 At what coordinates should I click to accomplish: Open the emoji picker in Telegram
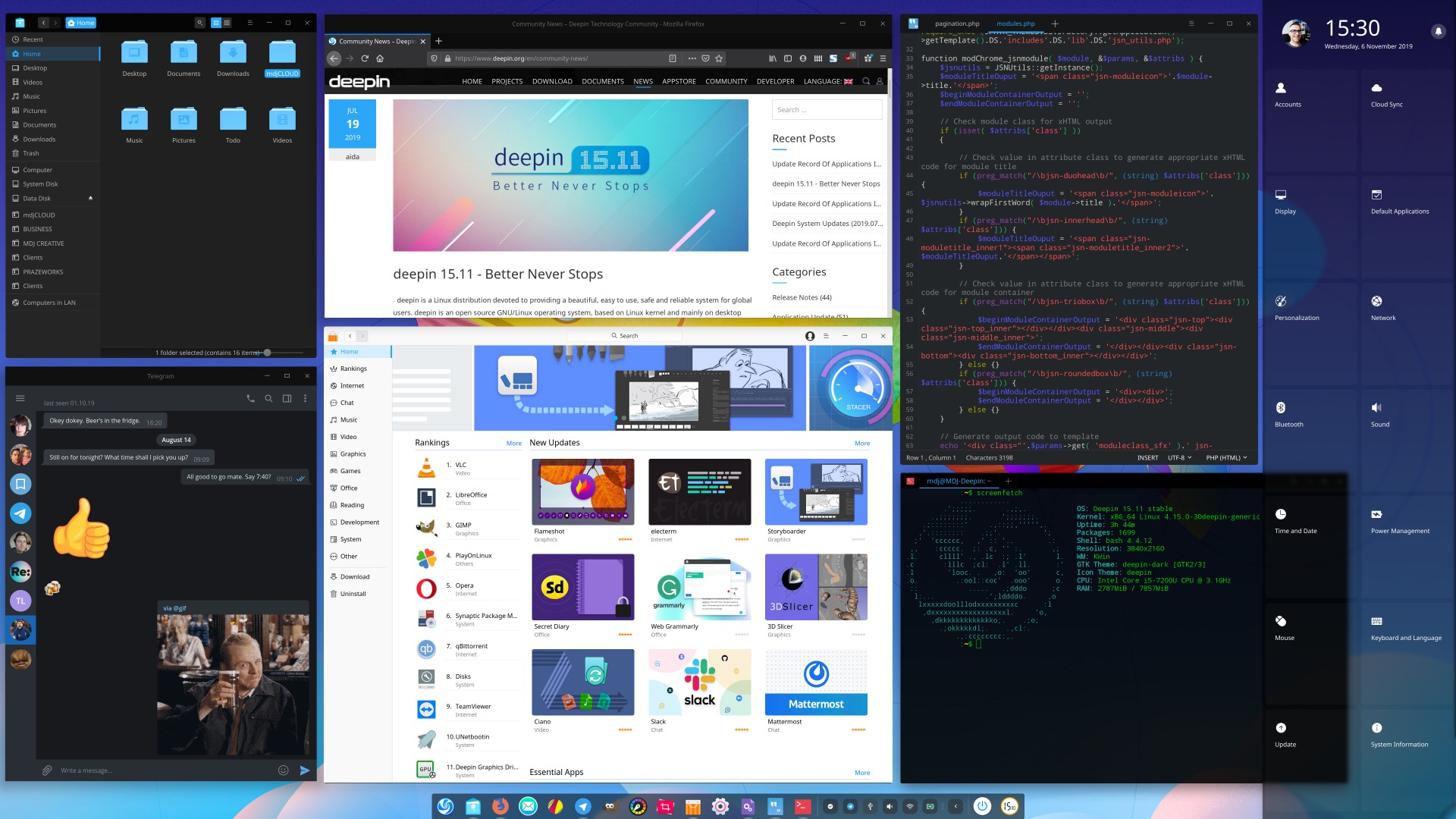(284, 770)
